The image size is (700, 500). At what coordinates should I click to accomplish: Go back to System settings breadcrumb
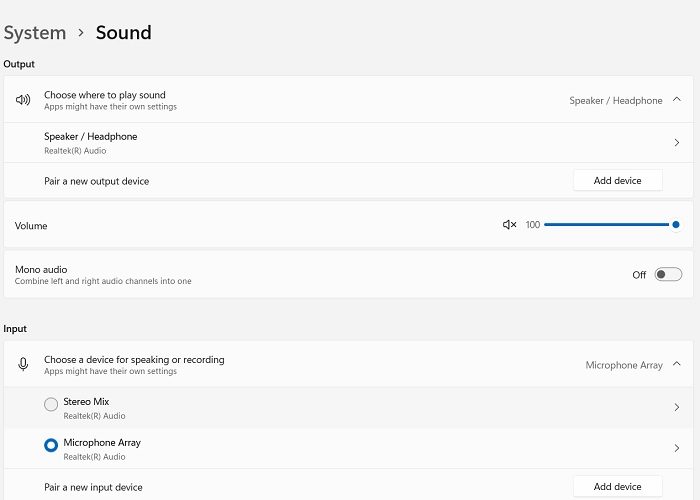point(35,33)
